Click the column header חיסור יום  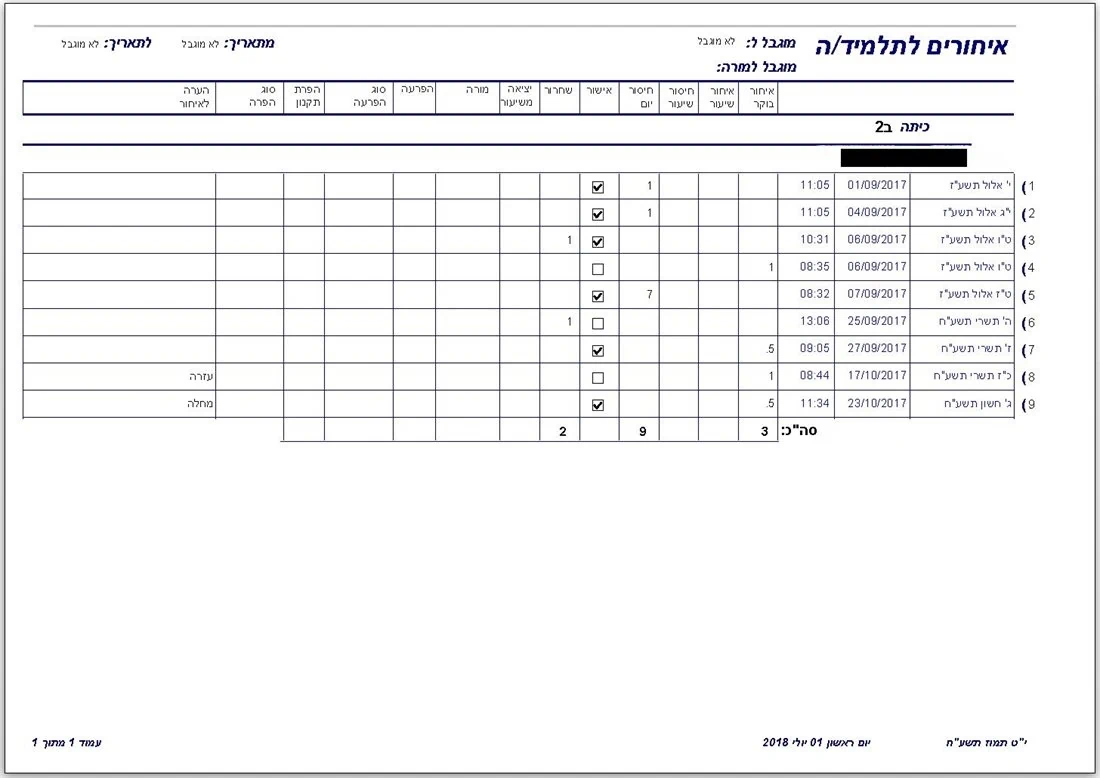(641, 97)
